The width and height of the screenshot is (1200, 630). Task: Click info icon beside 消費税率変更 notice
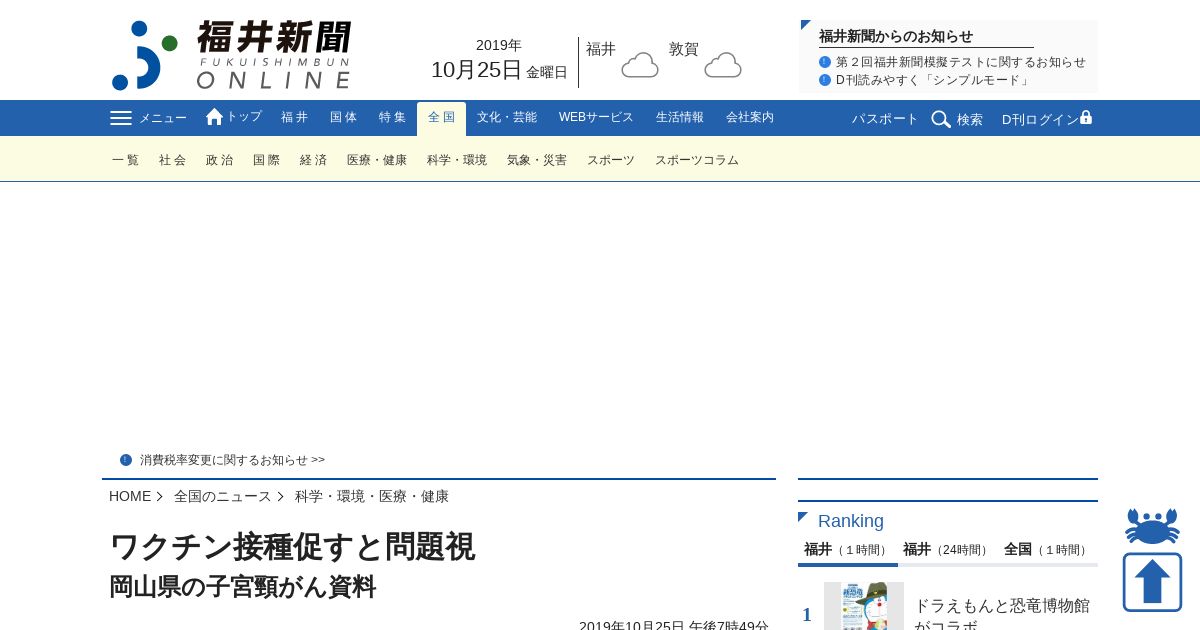coord(126,460)
